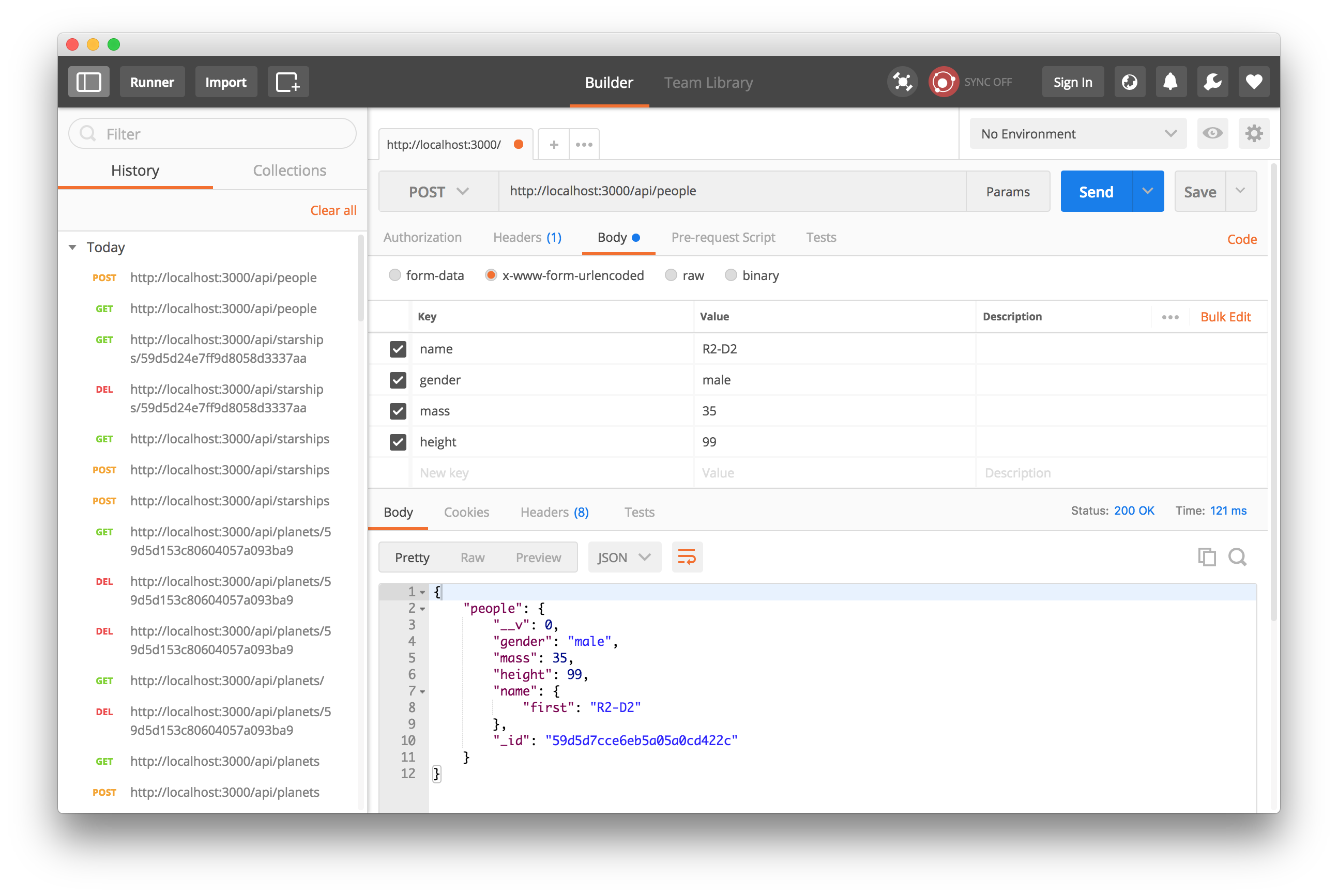Screen dimensions: 1338x896
Task: Select the raw body radio
Action: coord(671,275)
